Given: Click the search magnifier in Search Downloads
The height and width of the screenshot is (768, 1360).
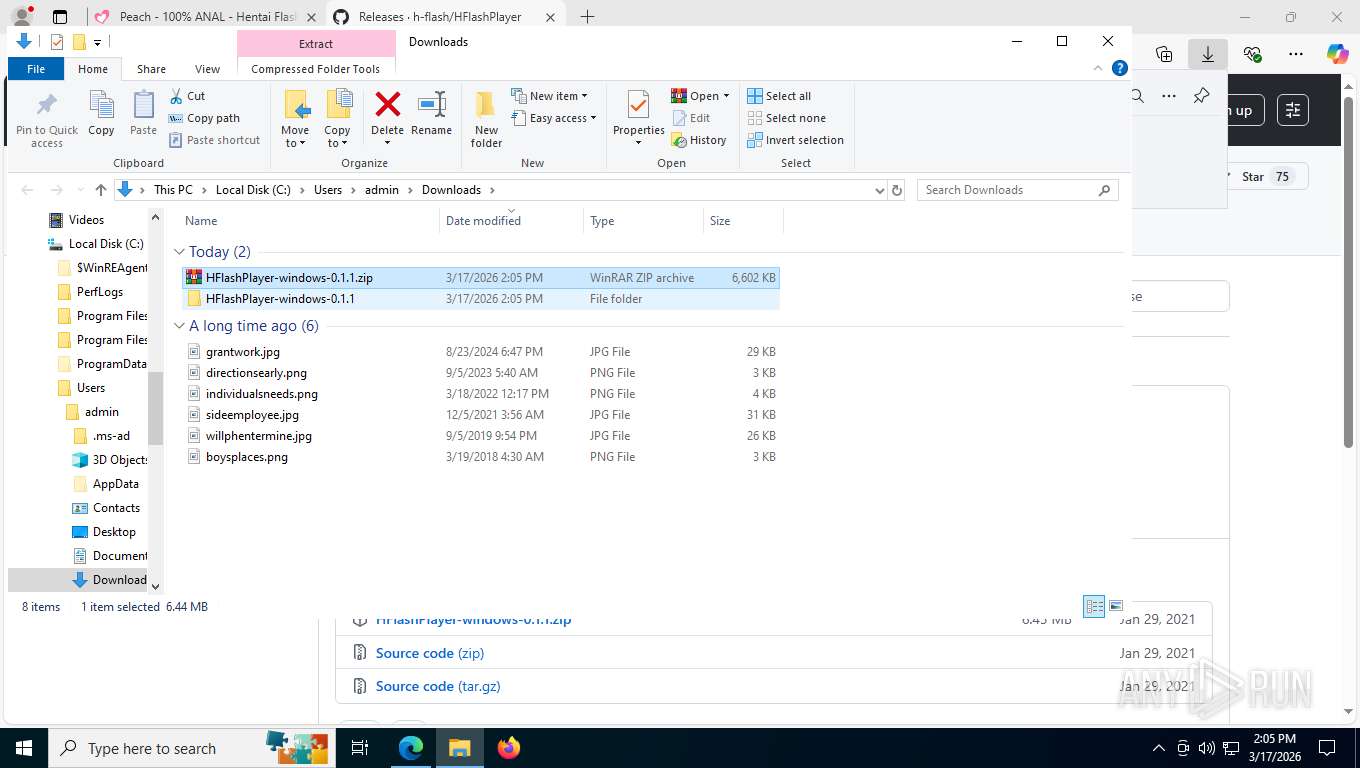Looking at the screenshot, I should pyautogui.click(x=1104, y=190).
